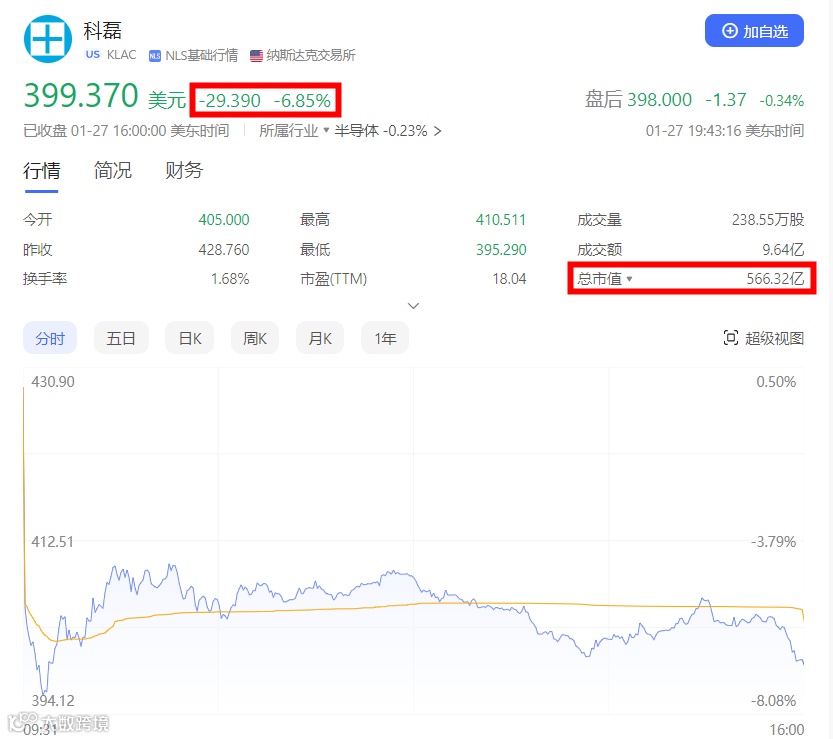Click the US market badge icon
The height and width of the screenshot is (739, 833).
coord(92,54)
